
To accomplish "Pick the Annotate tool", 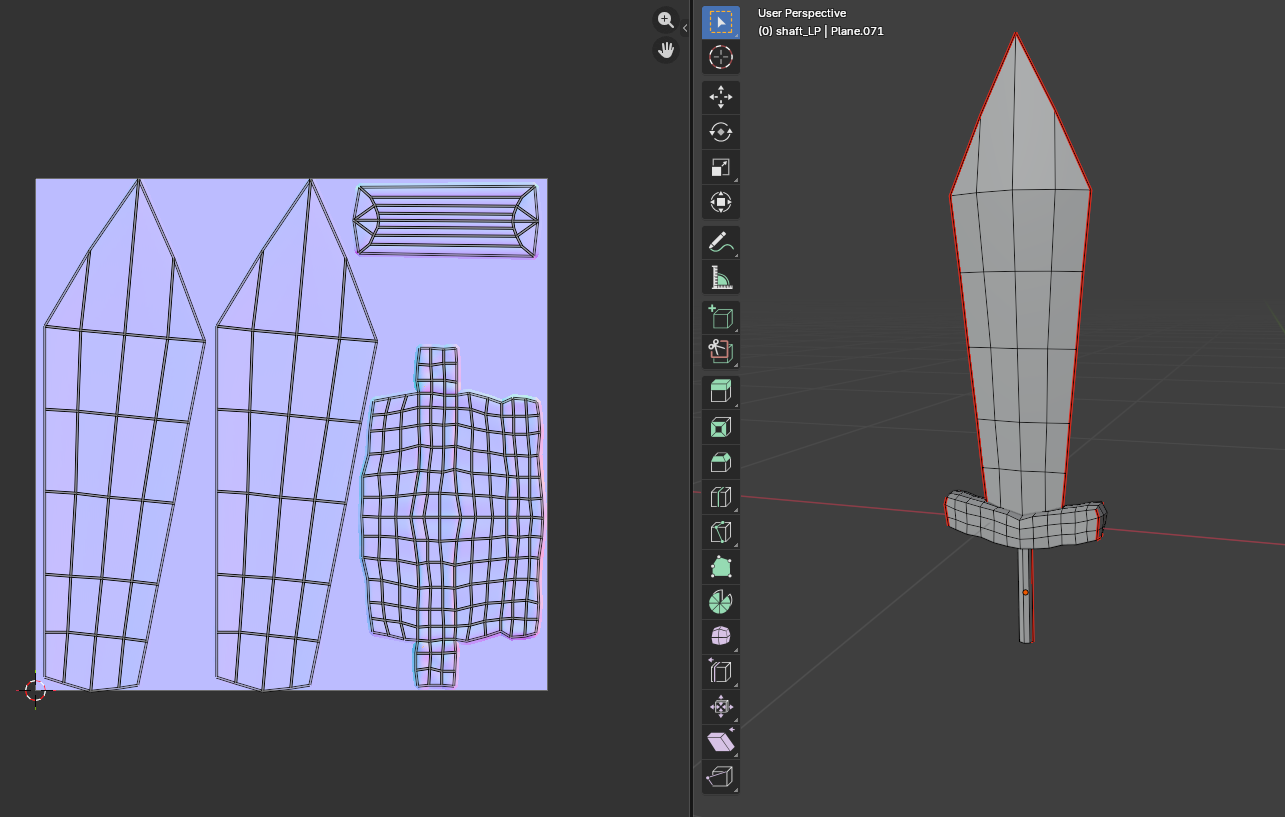I will coord(720,241).
